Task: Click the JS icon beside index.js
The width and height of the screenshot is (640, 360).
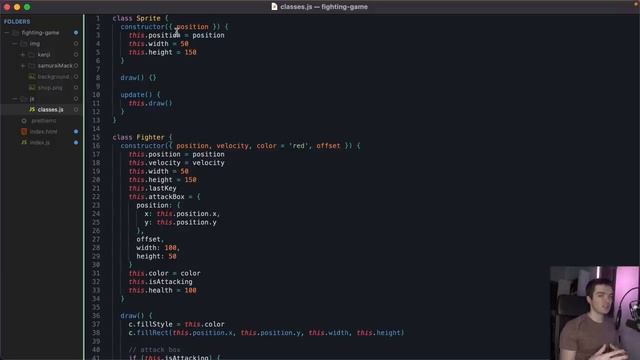Action: point(24,143)
